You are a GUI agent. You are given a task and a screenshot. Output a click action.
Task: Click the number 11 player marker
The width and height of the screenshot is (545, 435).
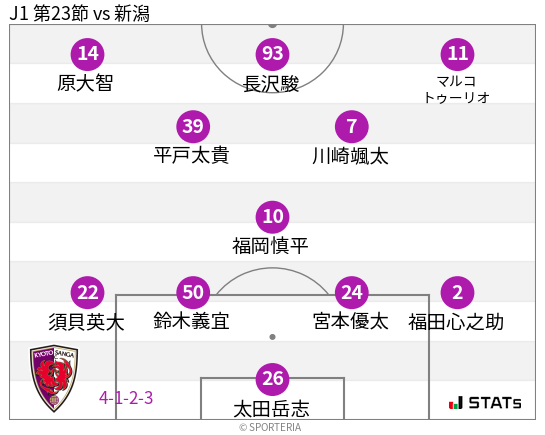coord(457,54)
